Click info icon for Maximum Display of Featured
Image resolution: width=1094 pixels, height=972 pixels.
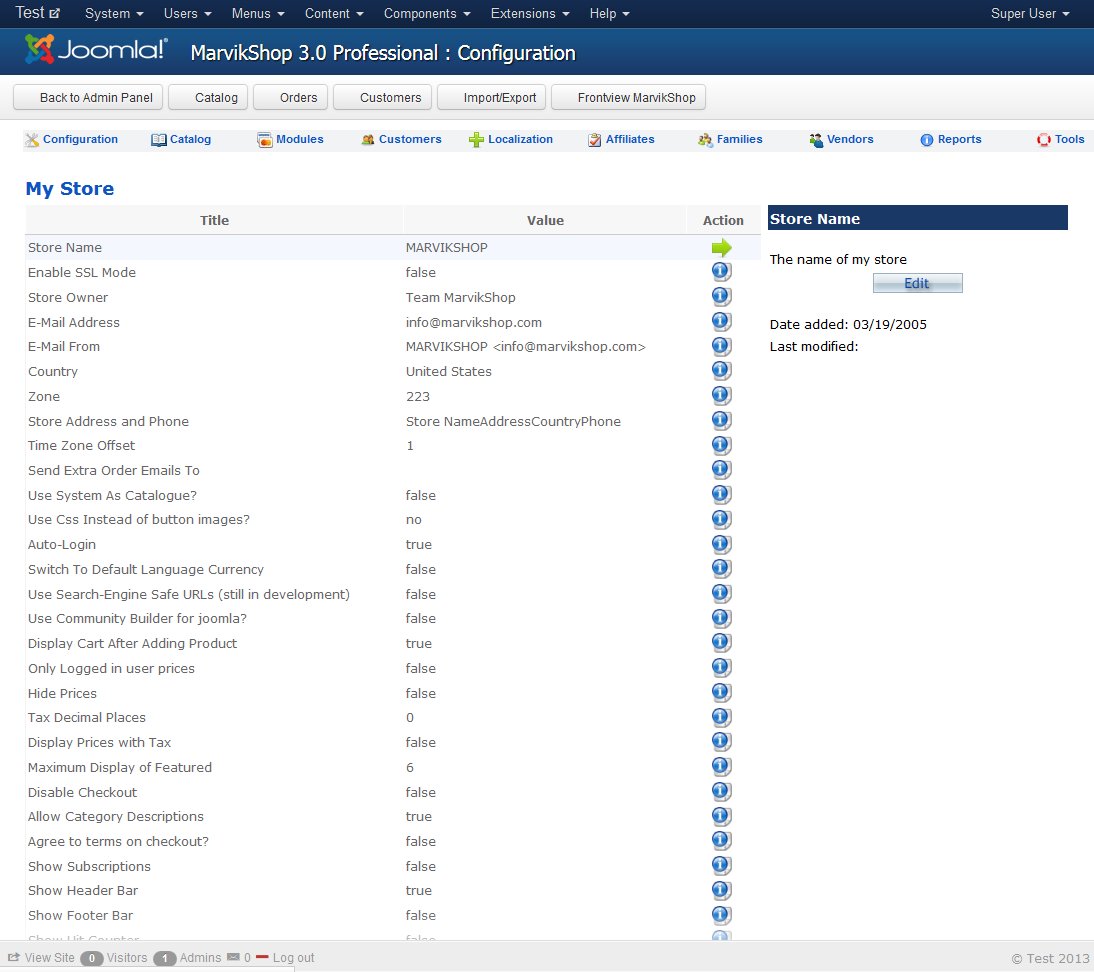721,767
